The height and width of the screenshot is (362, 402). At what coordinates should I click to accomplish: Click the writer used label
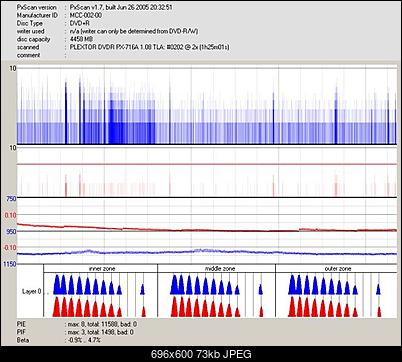[x=31, y=31]
